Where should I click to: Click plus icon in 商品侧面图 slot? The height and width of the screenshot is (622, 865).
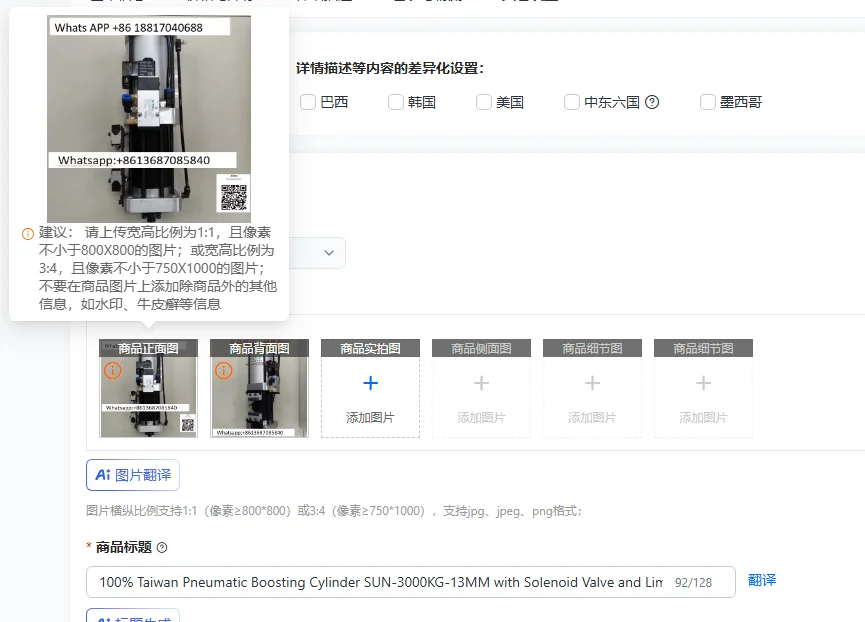(482, 383)
